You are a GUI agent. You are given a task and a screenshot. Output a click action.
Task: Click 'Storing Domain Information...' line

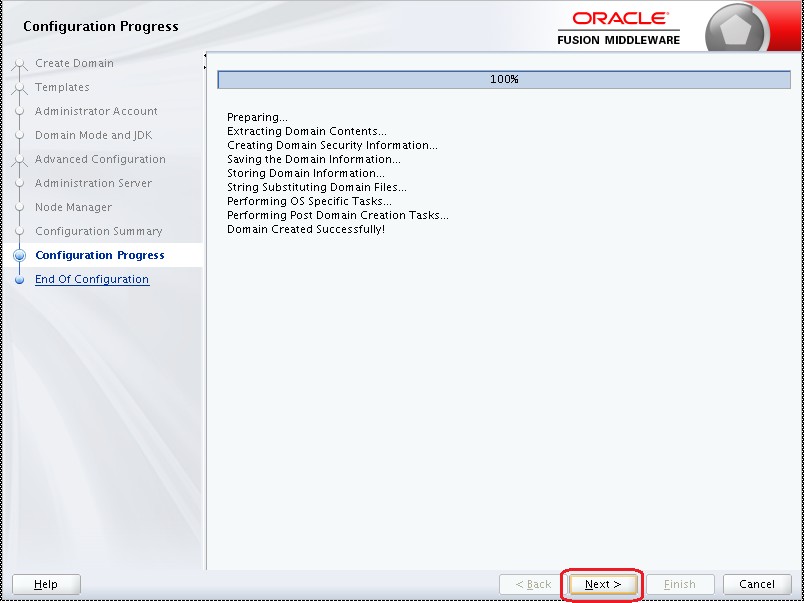tap(306, 173)
